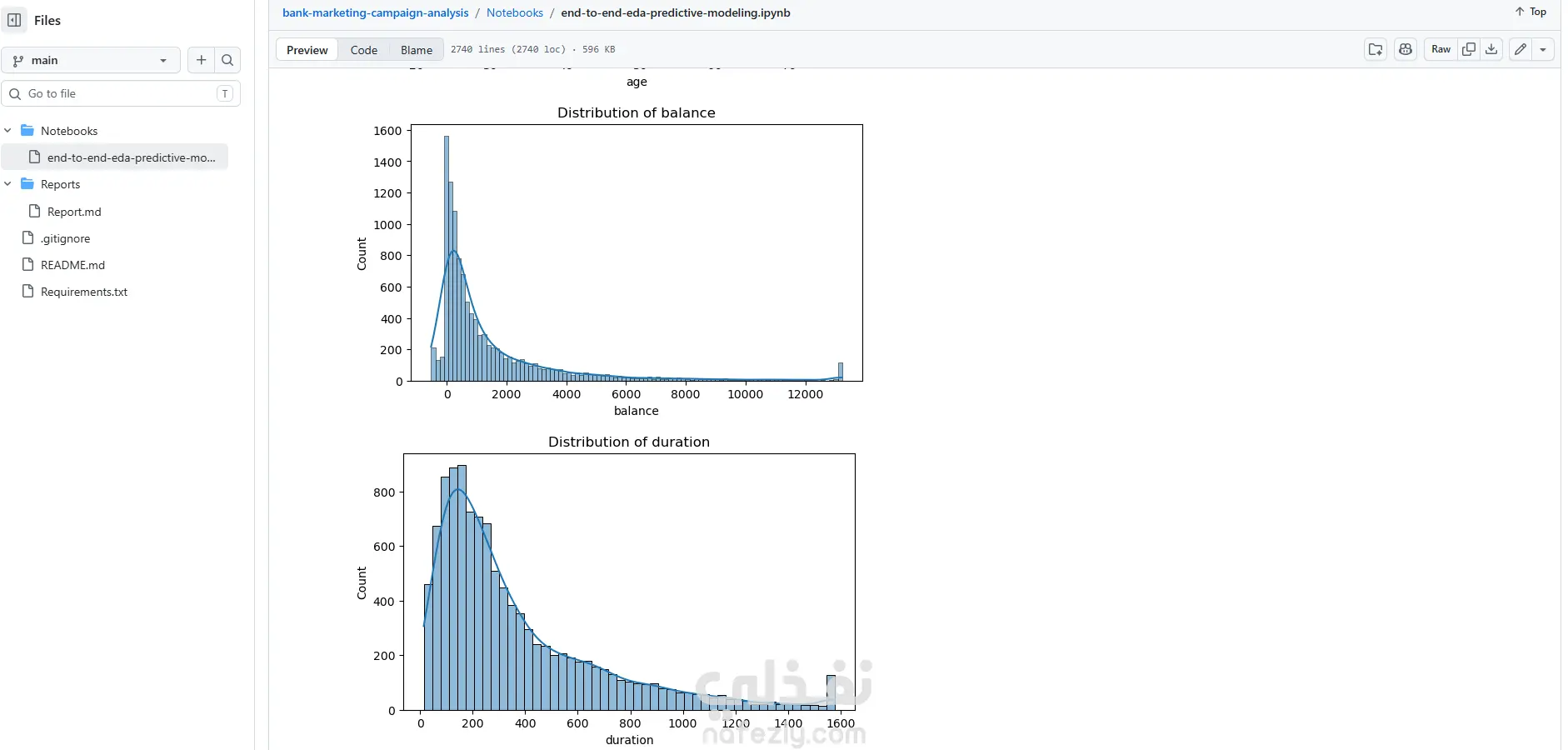This screenshot has width=1568, height=750.
Task: Open more edit options dropdown arrow
Action: pos(1543,49)
